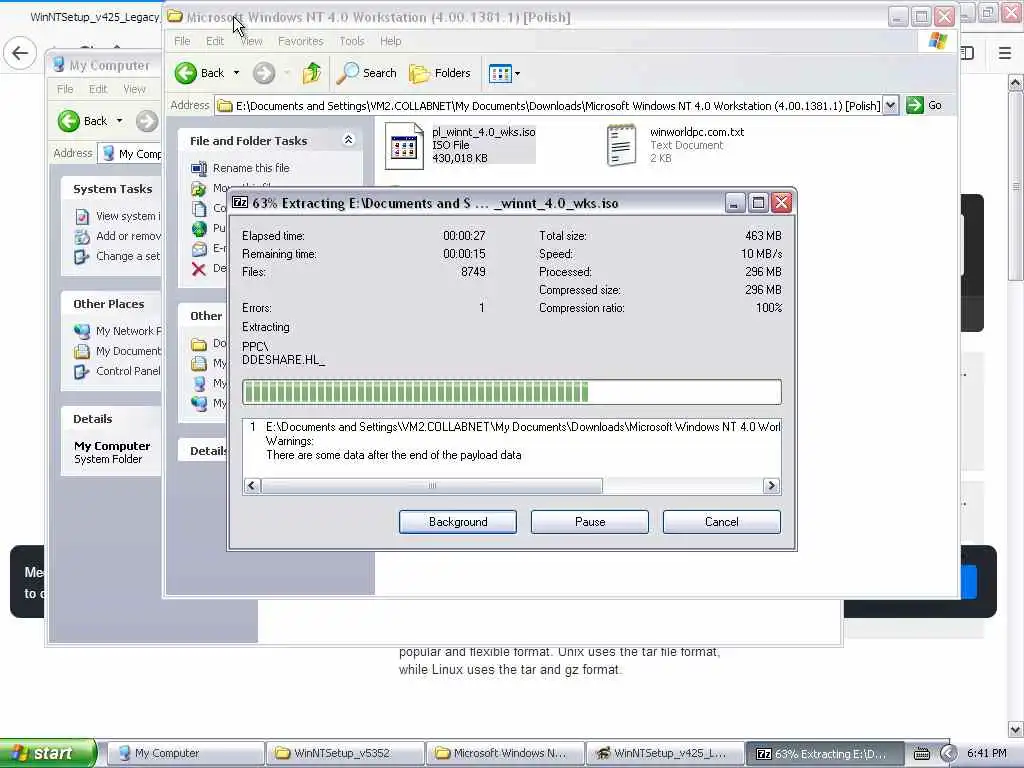Click Add or remove programs icon
The height and width of the screenshot is (768, 1024).
pos(82,236)
